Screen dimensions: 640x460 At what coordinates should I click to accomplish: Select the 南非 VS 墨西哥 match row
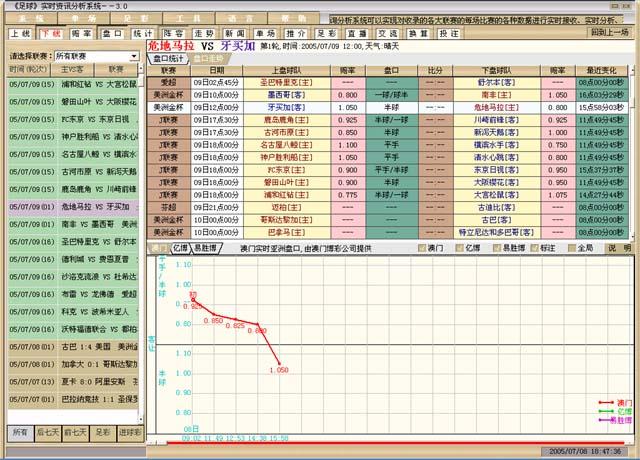point(73,224)
